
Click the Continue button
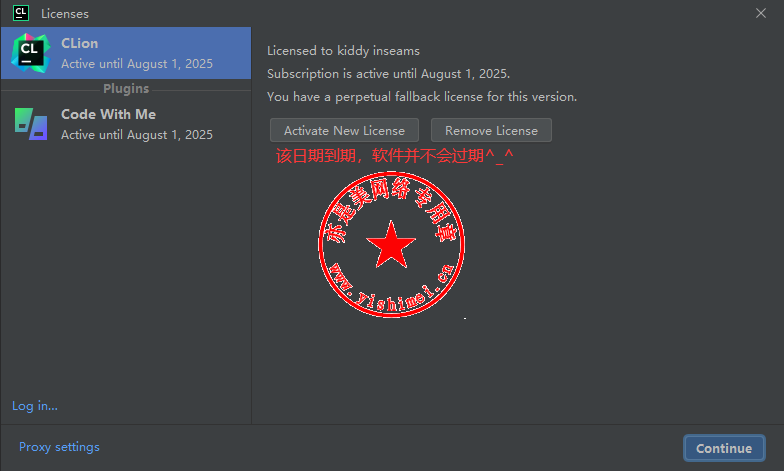(724, 448)
